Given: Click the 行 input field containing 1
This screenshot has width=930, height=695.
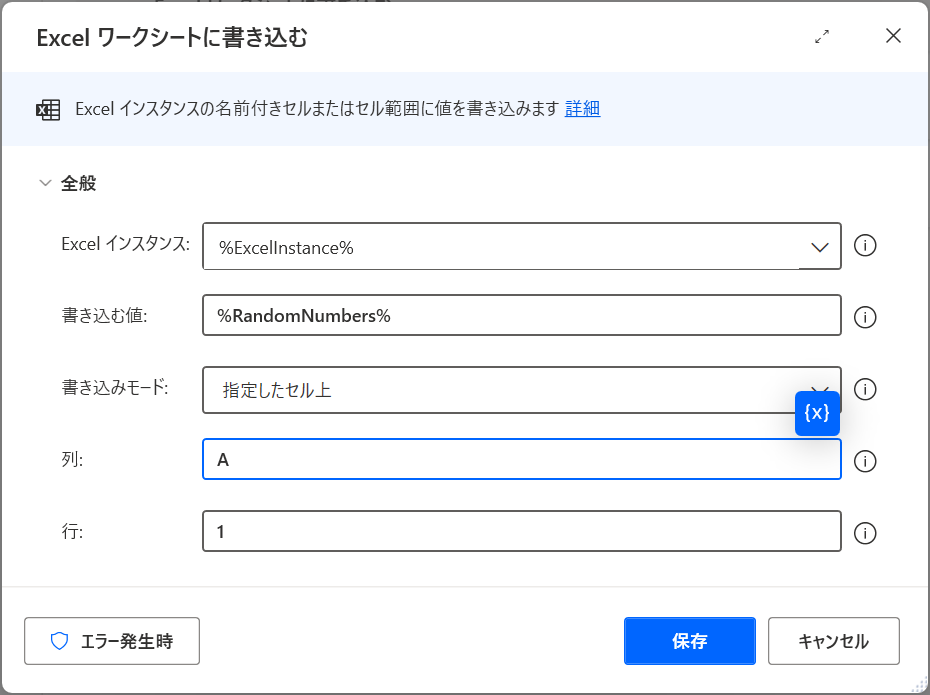Looking at the screenshot, I should 521,532.
